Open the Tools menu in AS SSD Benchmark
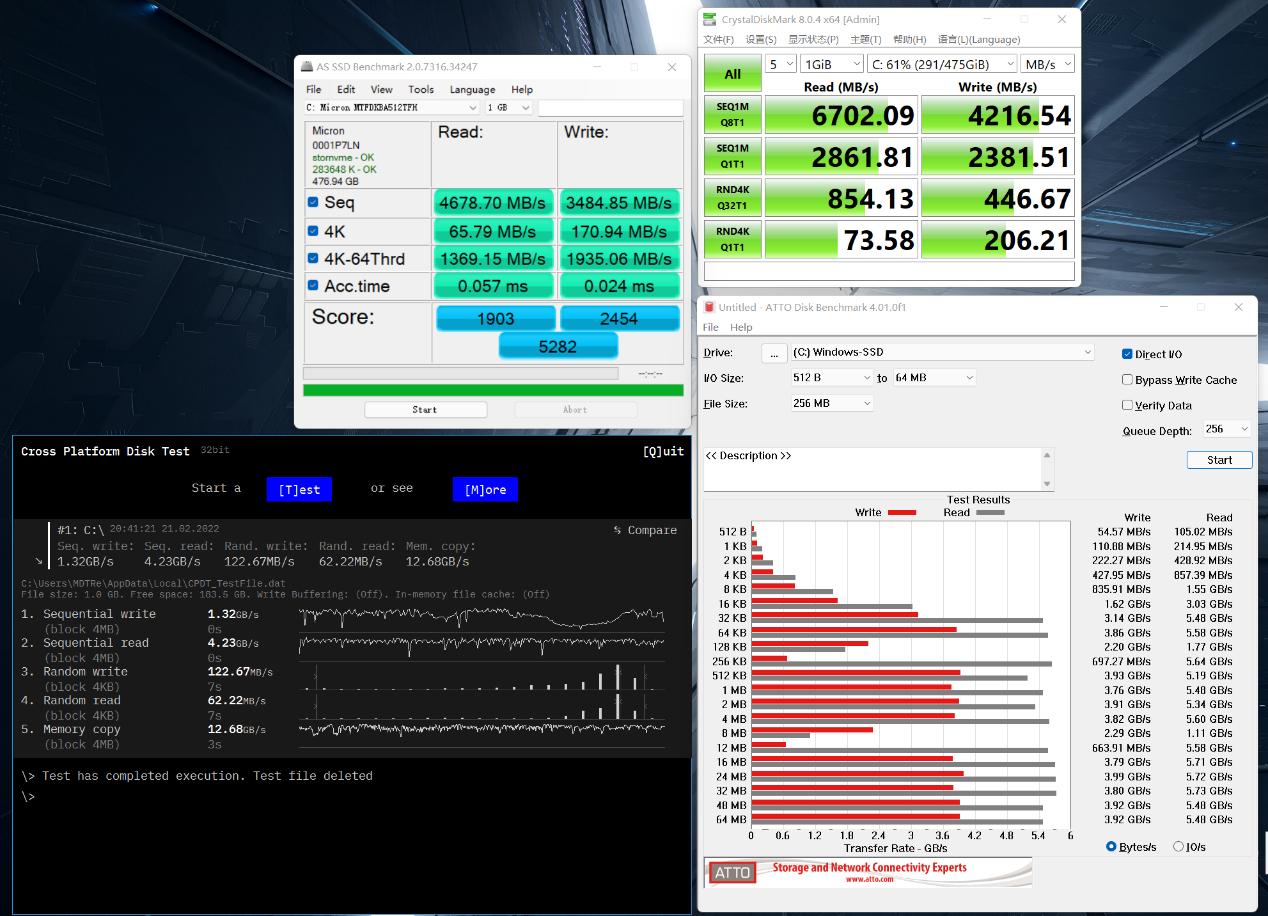1268x916 pixels. (421, 89)
